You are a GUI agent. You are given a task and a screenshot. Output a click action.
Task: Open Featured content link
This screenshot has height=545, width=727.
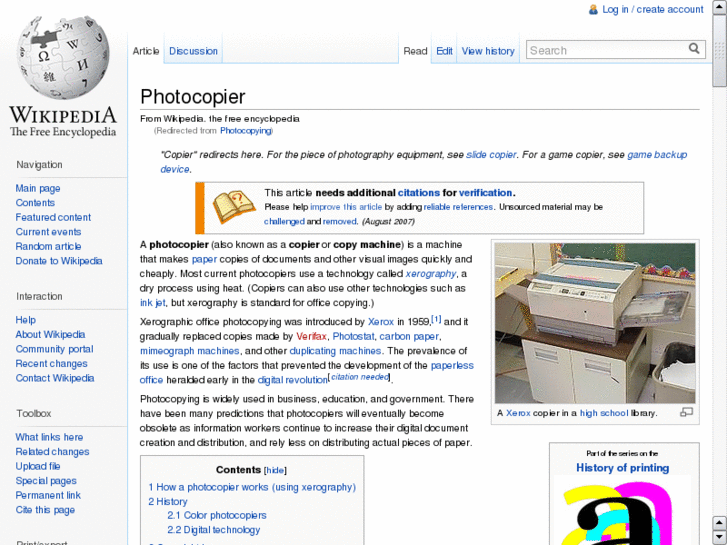point(53,217)
